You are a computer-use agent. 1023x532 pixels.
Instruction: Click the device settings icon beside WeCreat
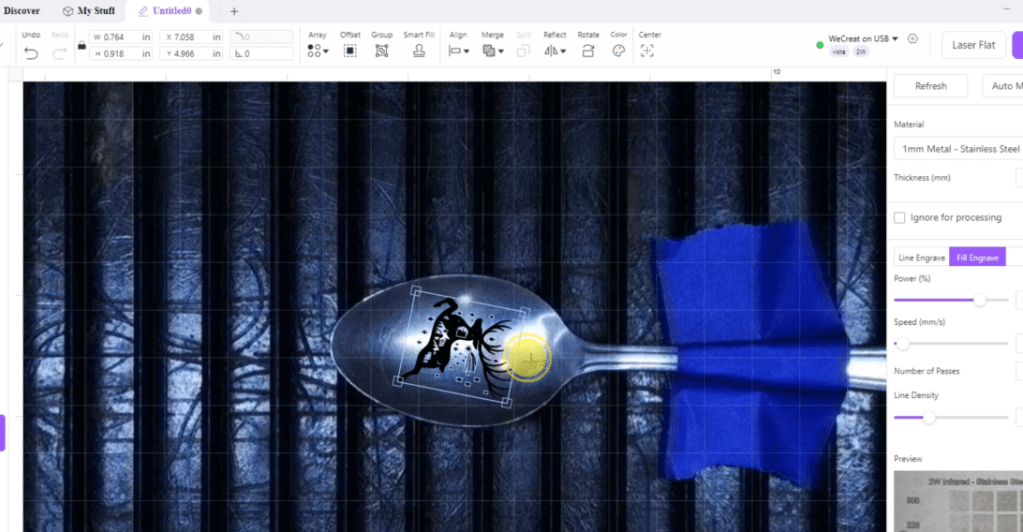912,39
